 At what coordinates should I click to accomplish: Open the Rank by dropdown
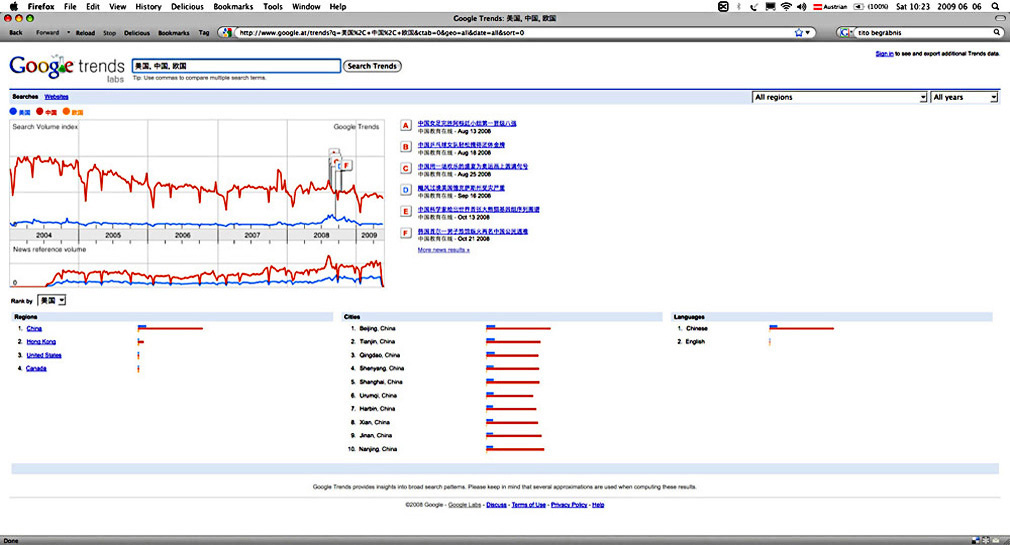[52, 300]
